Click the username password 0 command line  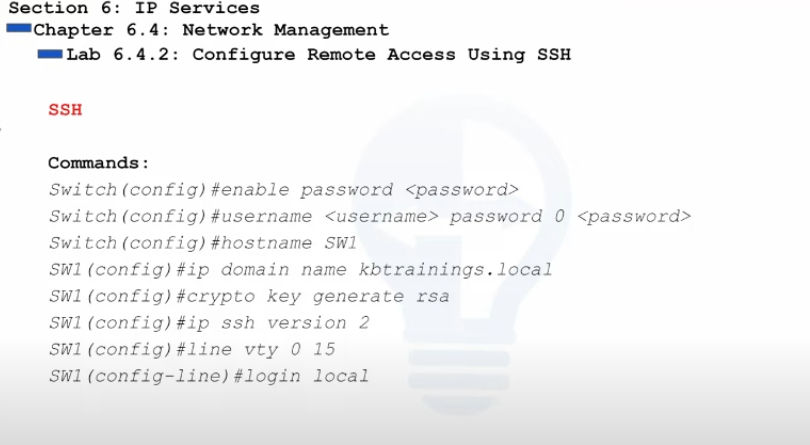coord(370,216)
